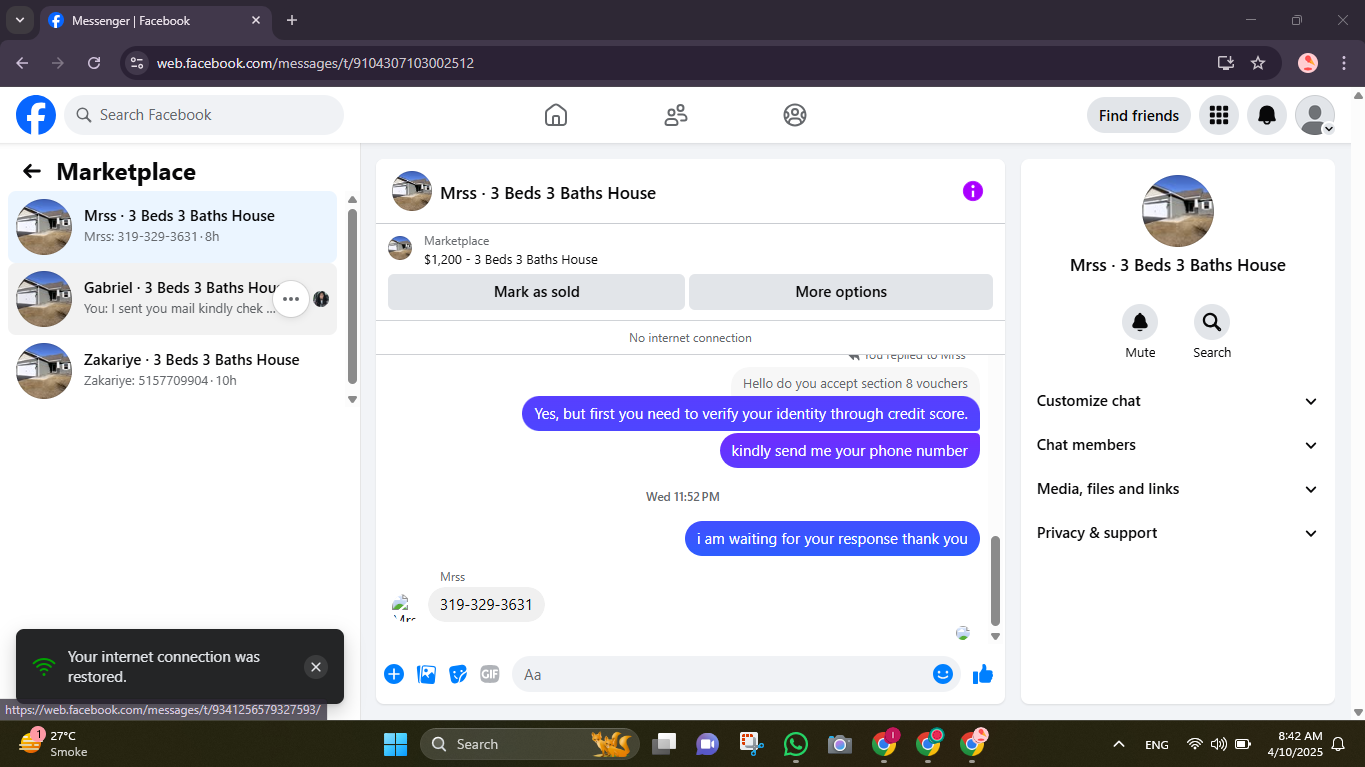Viewport: 1365px width, 767px height.
Task: Open the Chrome tab search dropdown
Action: [x=20, y=20]
